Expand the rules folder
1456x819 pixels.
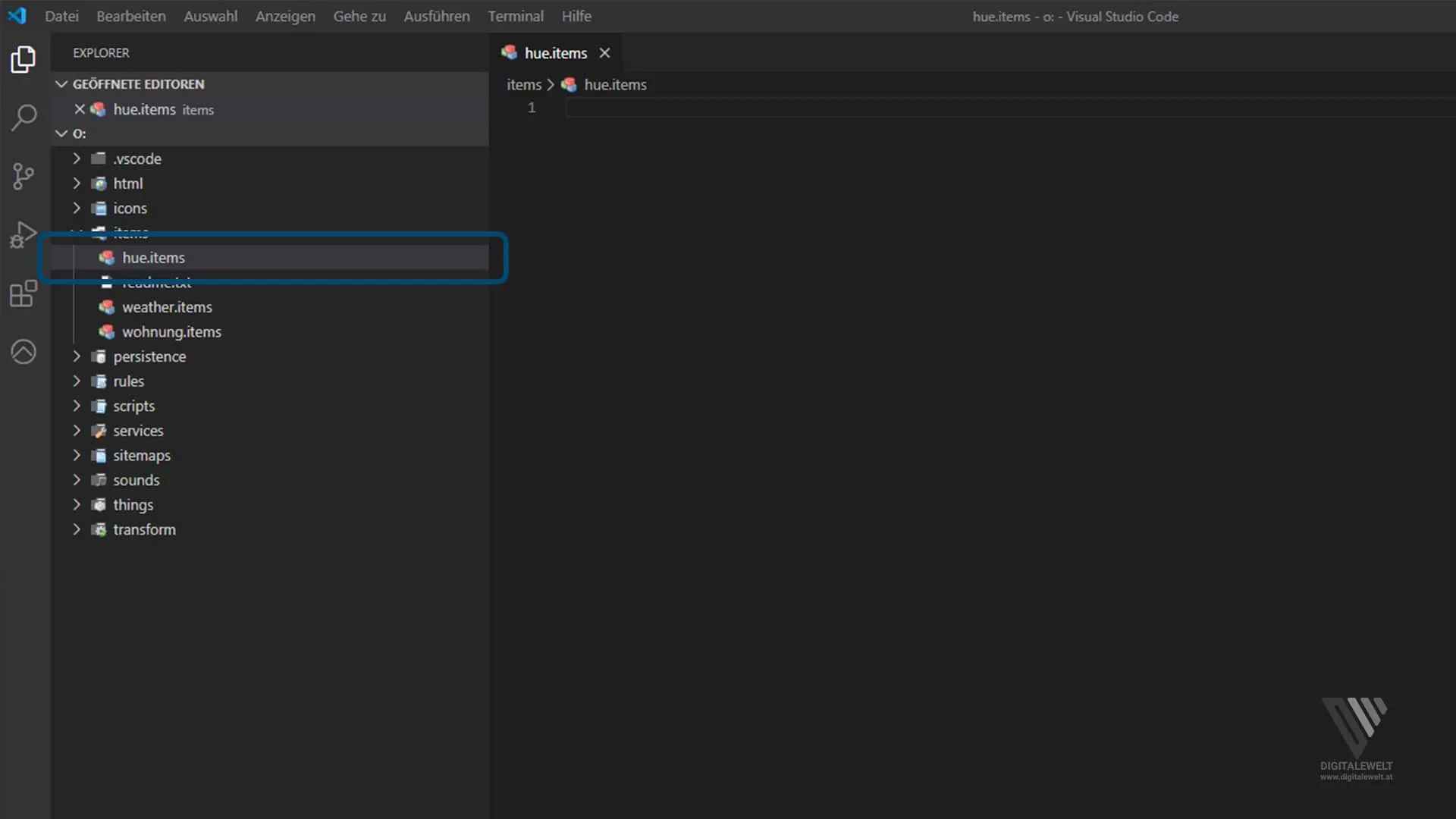click(x=77, y=381)
